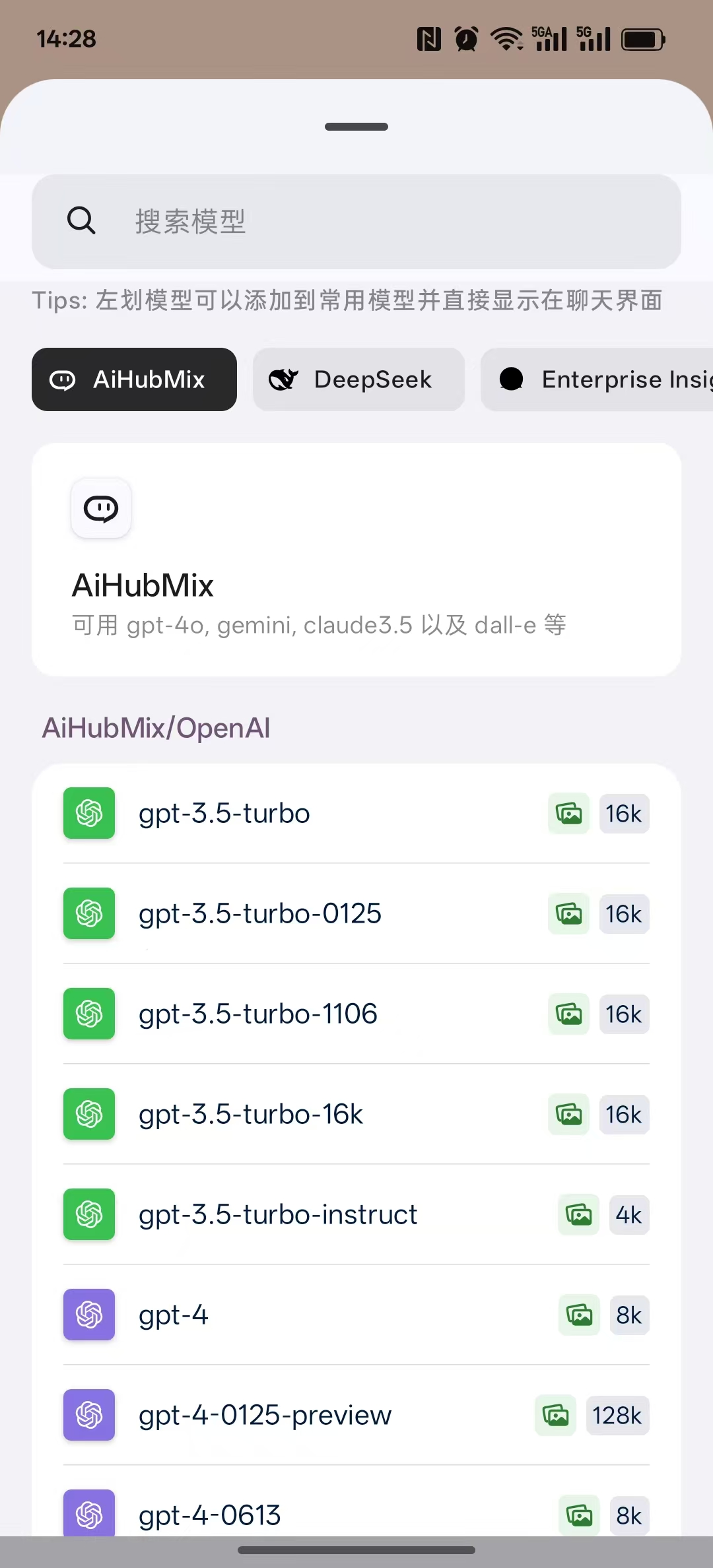Tap the OpenAI icon beside gpt-3.5-turbo-instruct
This screenshot has width=713, height=1568.
(x=88, y=1214)
